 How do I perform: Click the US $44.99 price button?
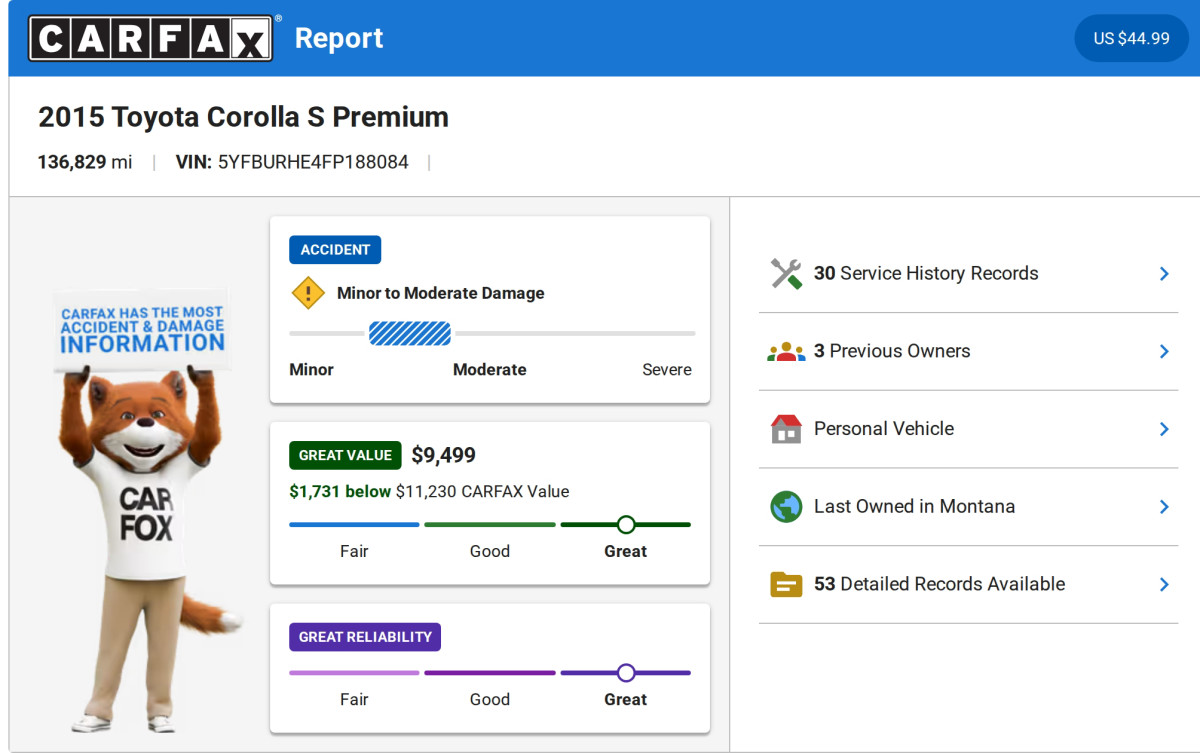[x=1131, y=38]
